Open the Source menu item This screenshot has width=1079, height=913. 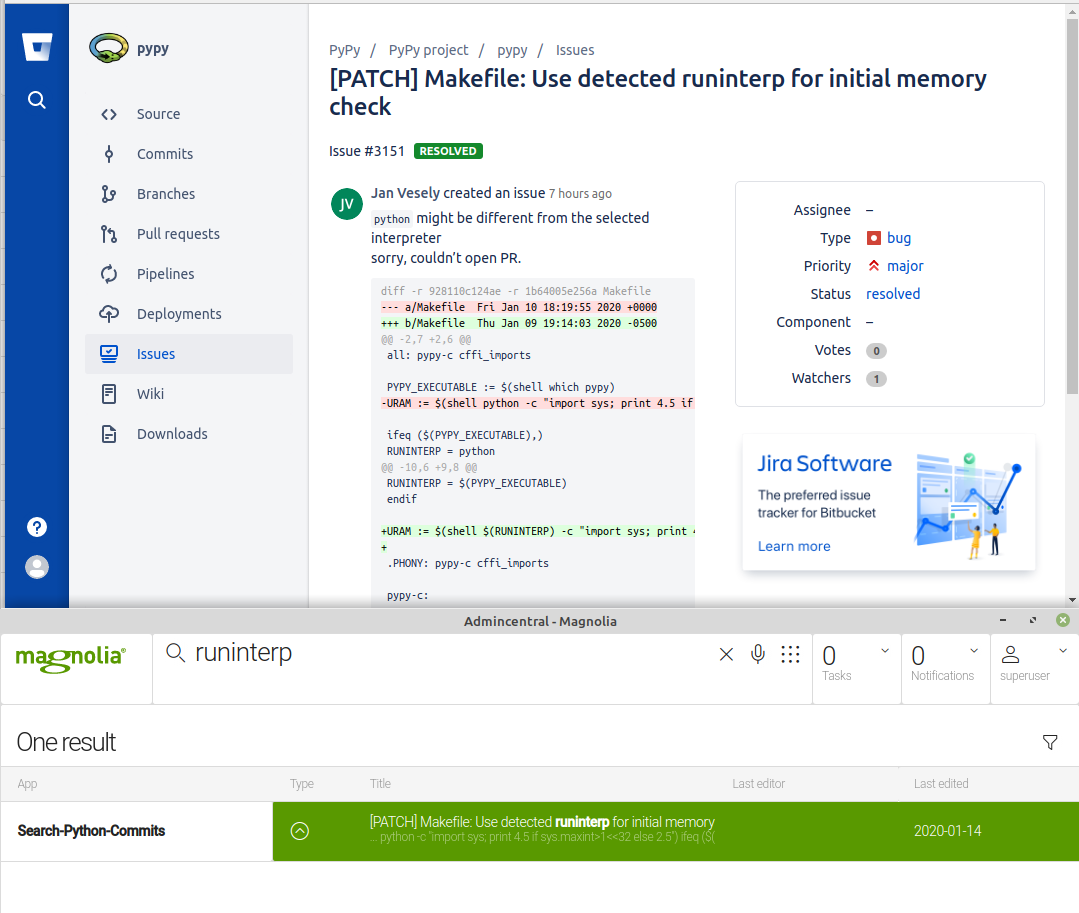[158, 114]
